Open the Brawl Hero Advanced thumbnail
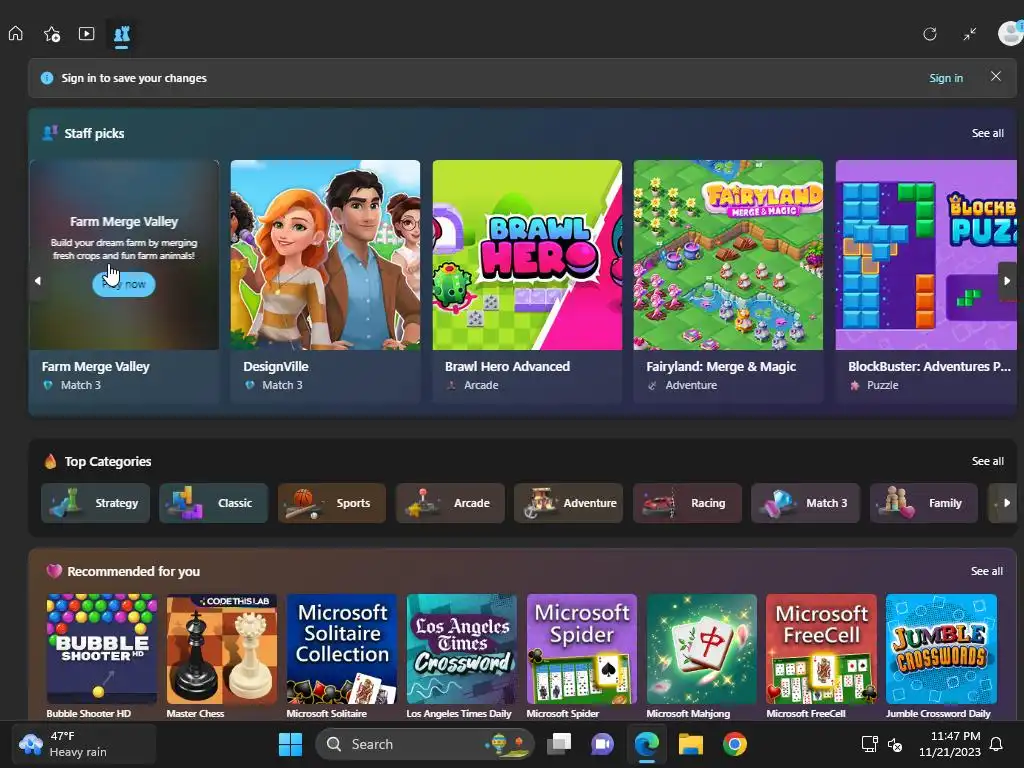The height and width of the screenshot is (768, 1024). 527,255
